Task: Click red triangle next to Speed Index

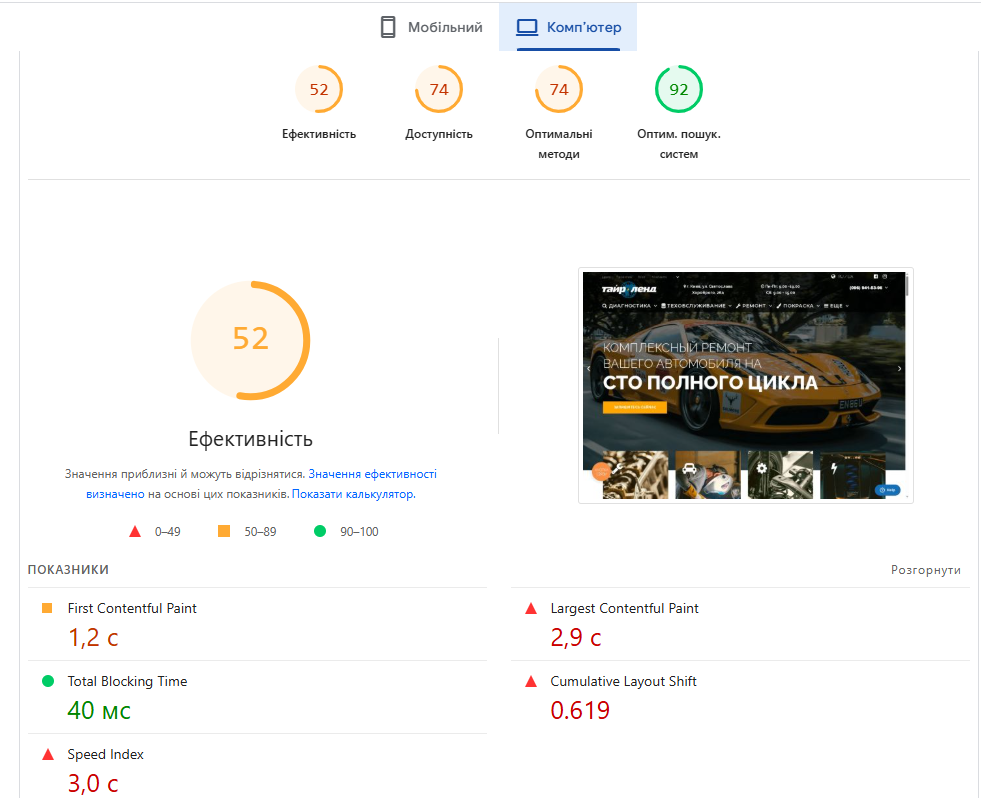Action: (x=48, y=754)
